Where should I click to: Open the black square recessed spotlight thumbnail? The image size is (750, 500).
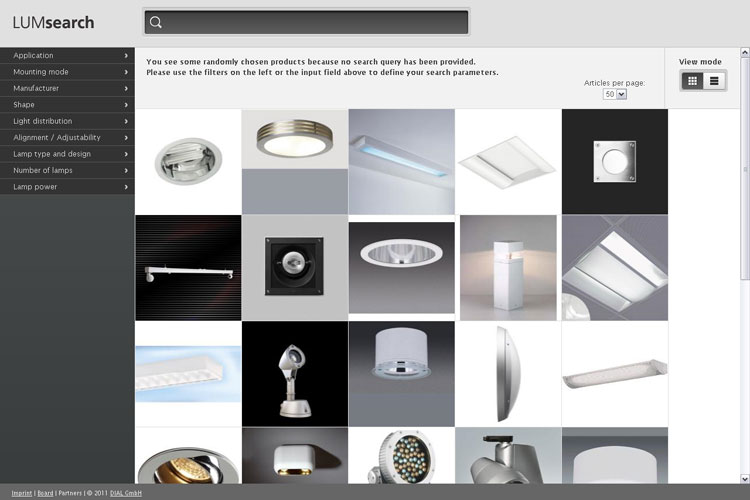point(295,267)
